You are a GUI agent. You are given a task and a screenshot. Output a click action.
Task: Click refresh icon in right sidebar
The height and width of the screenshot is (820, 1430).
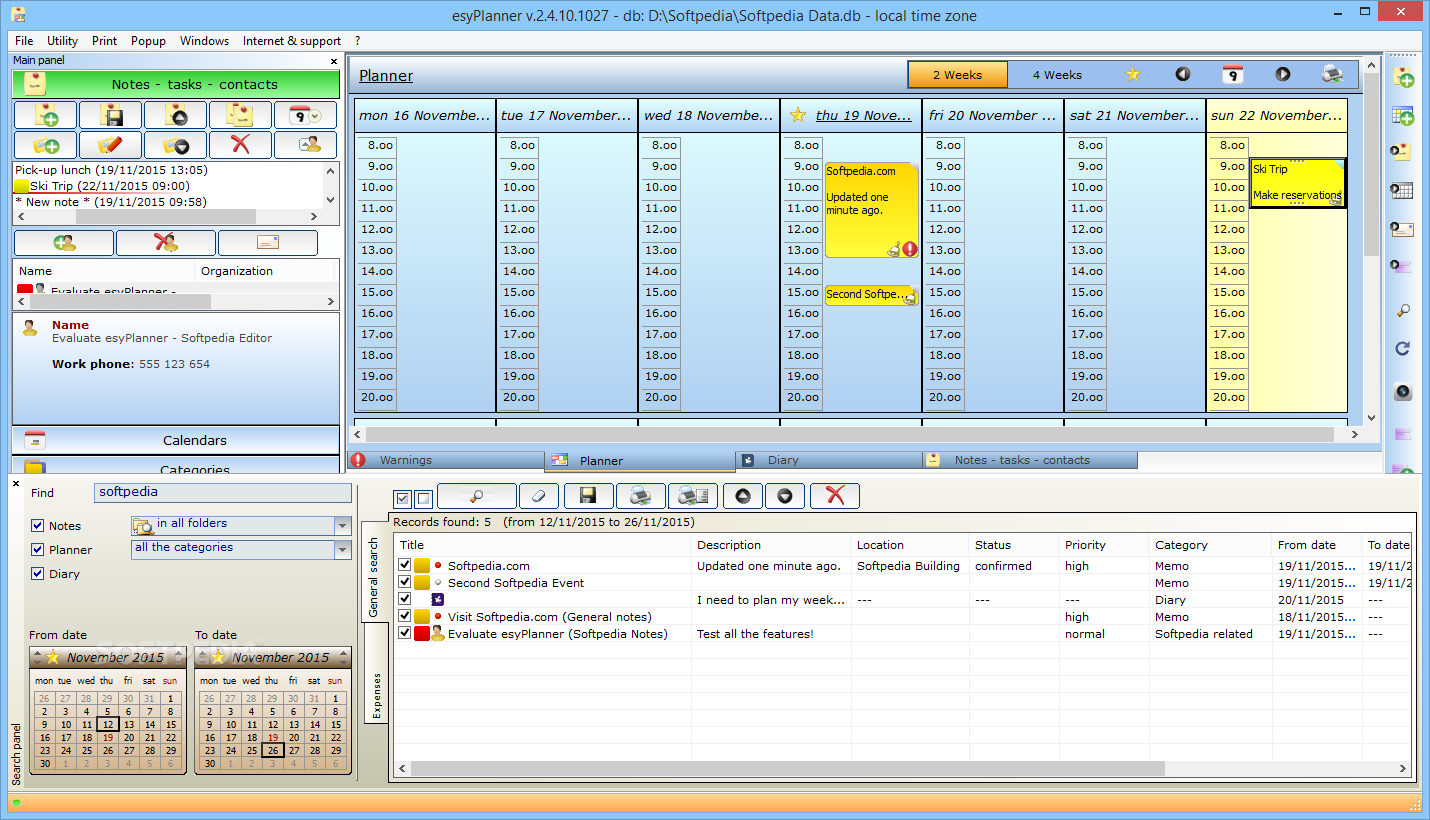pyautogui.click(x=1403, y=348)
